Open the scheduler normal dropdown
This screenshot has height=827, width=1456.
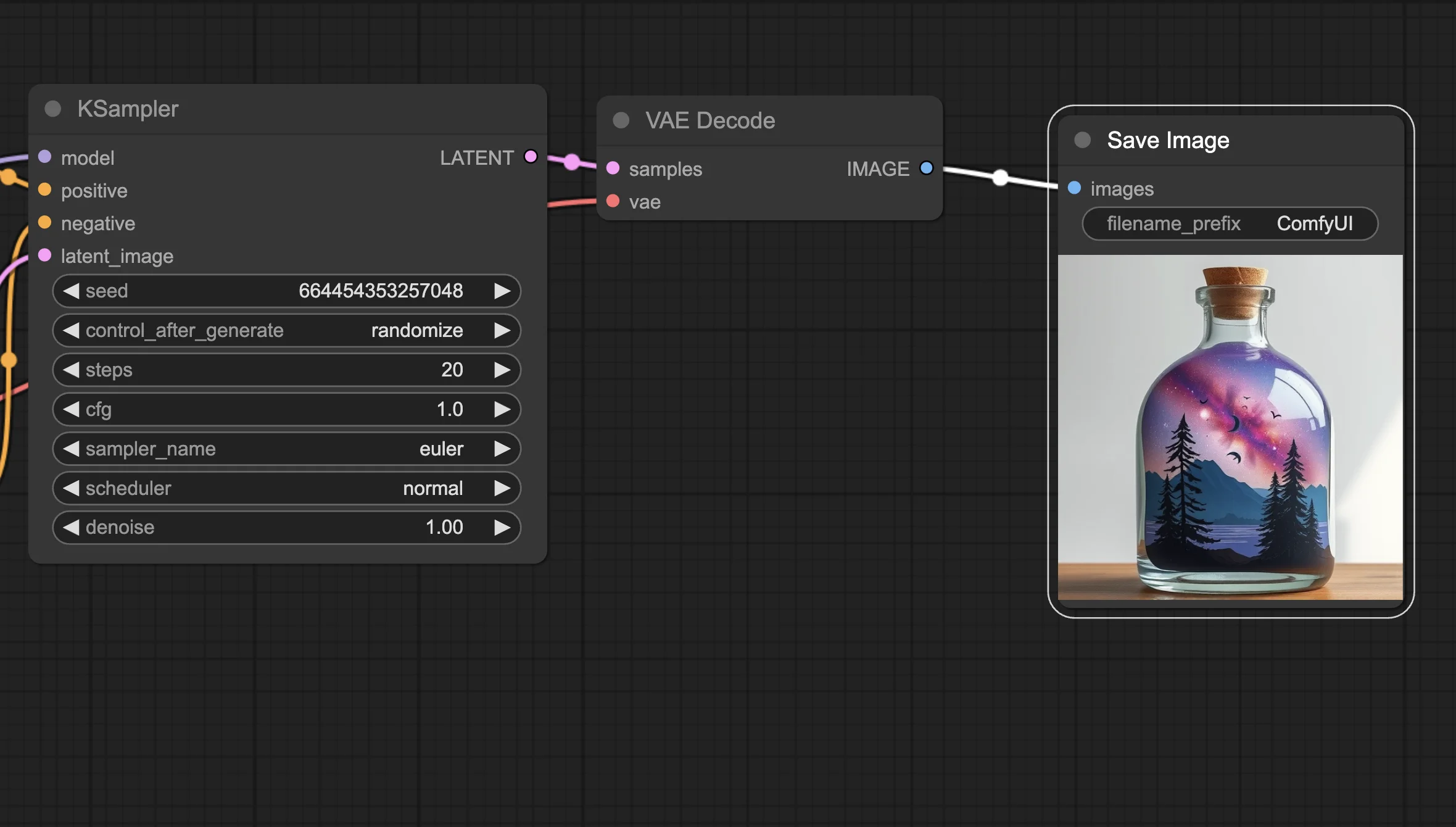[286, 488]
